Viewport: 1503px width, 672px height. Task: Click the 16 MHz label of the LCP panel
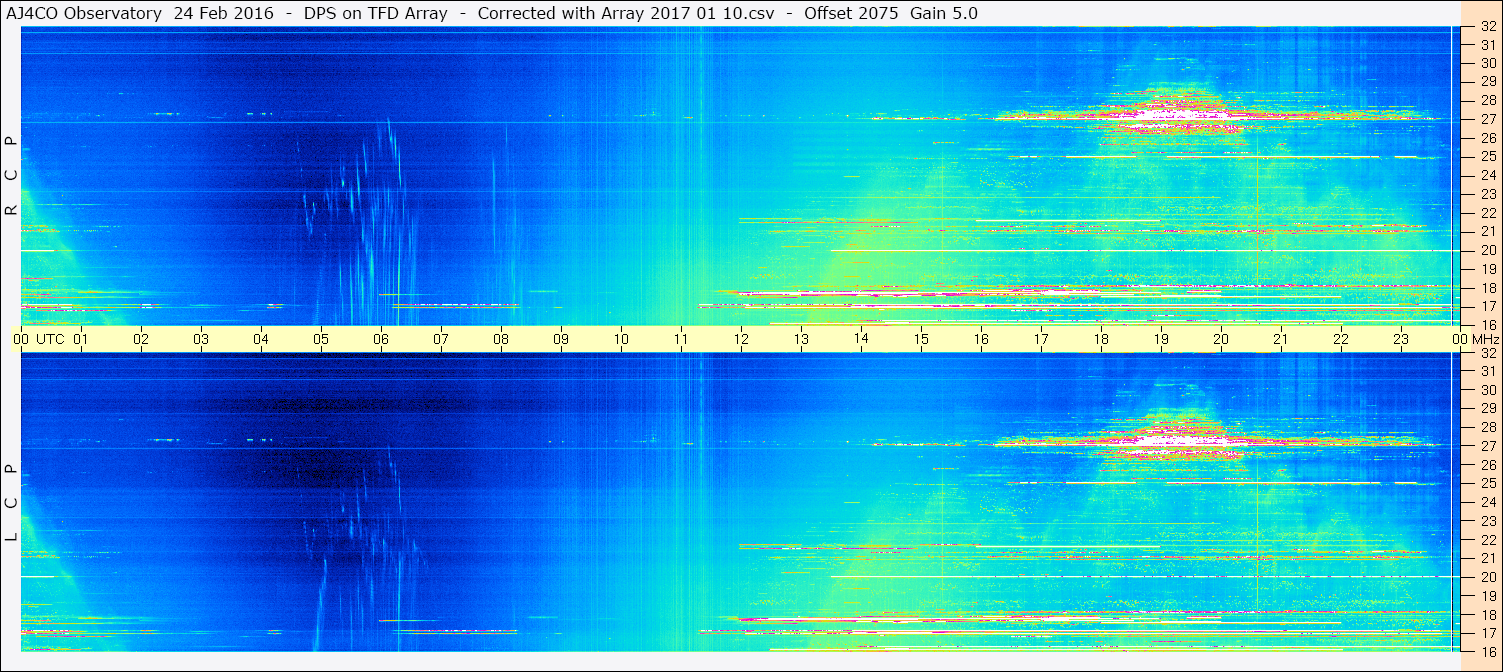click(1488, 651)
